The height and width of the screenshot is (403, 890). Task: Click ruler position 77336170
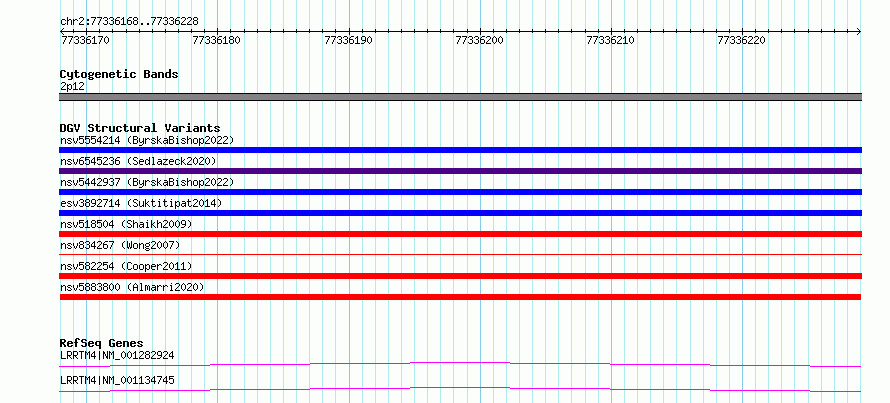point(85,40)
